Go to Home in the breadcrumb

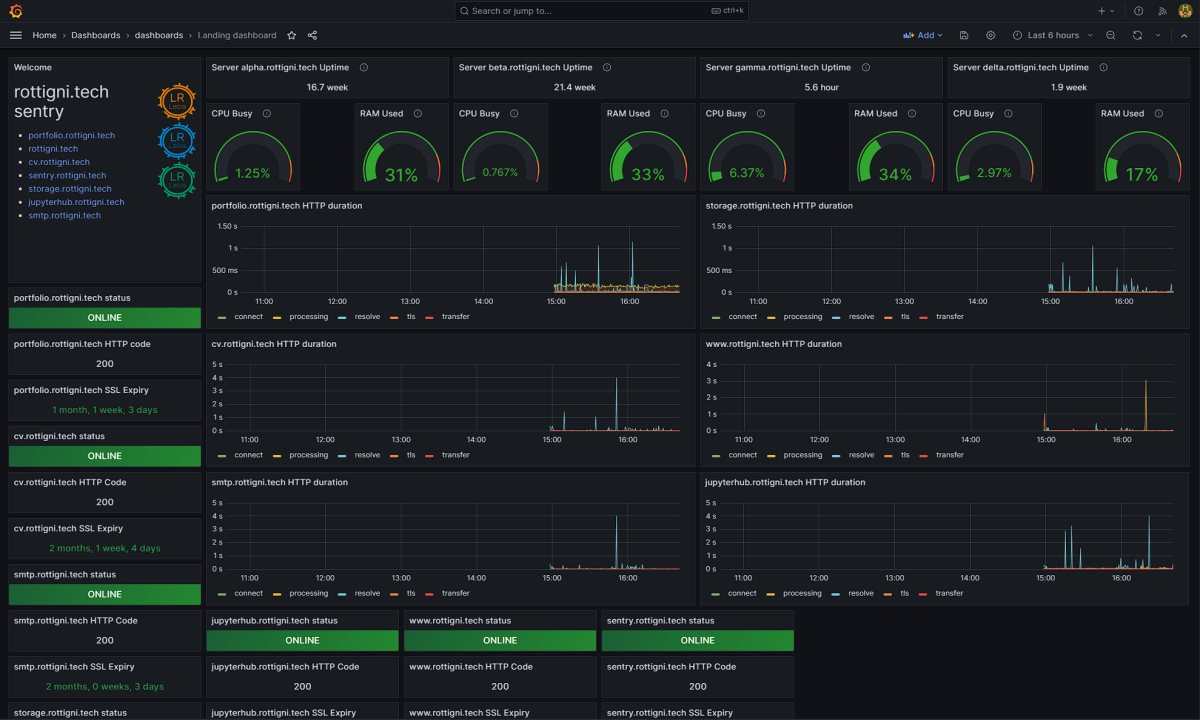[44, 35]
